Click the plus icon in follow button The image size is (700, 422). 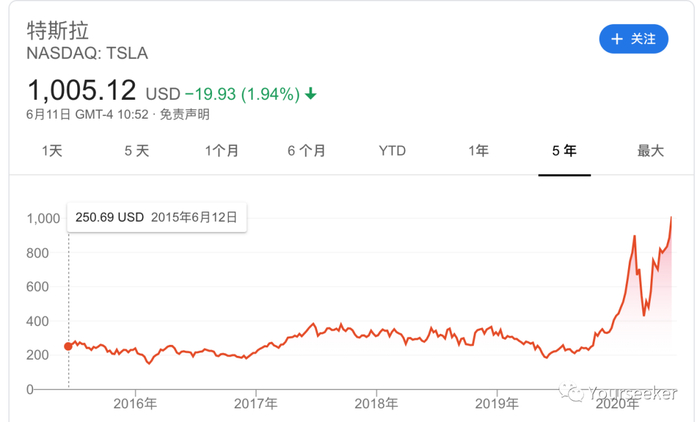[615, 39]
